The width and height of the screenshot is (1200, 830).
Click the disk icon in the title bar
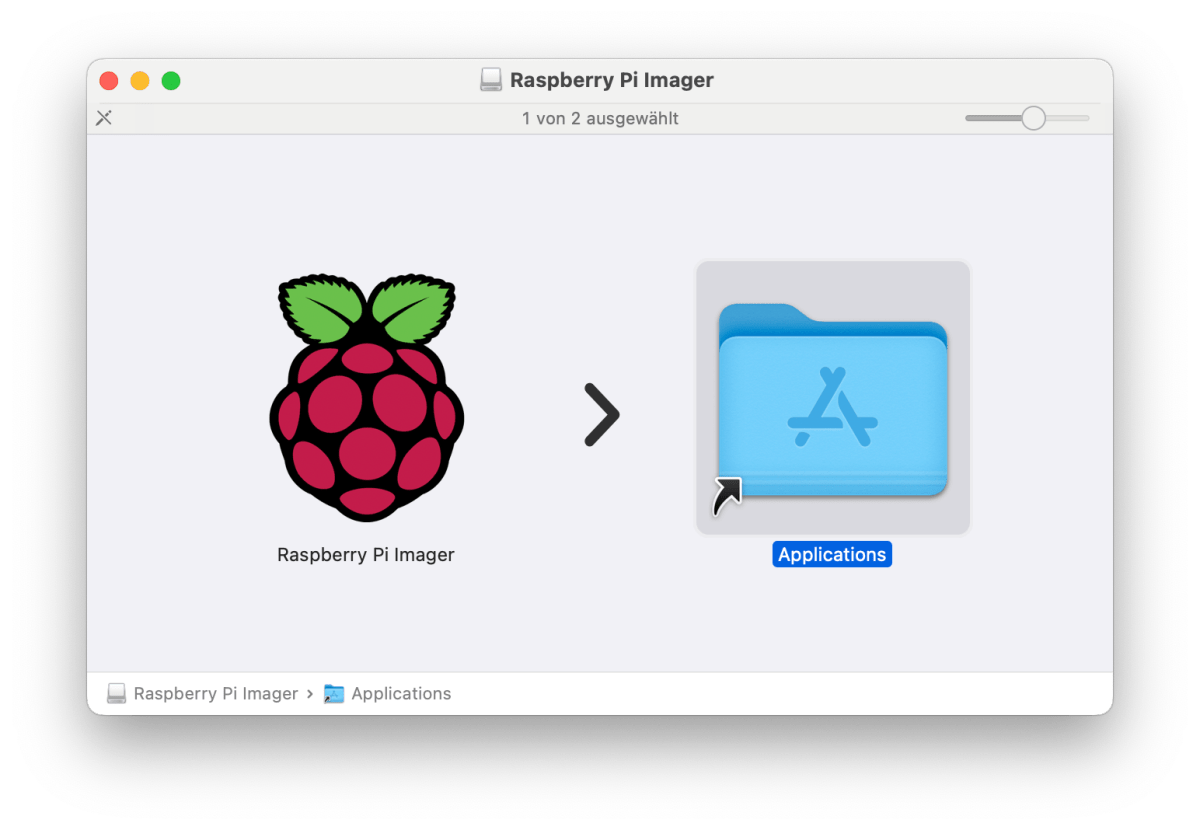pos(490,80)
